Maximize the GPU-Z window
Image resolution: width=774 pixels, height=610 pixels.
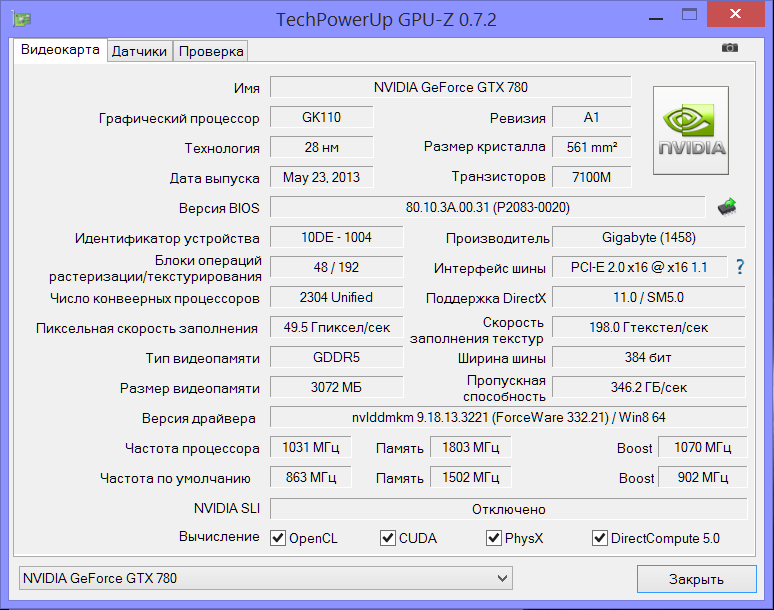(x=689, y=14)
